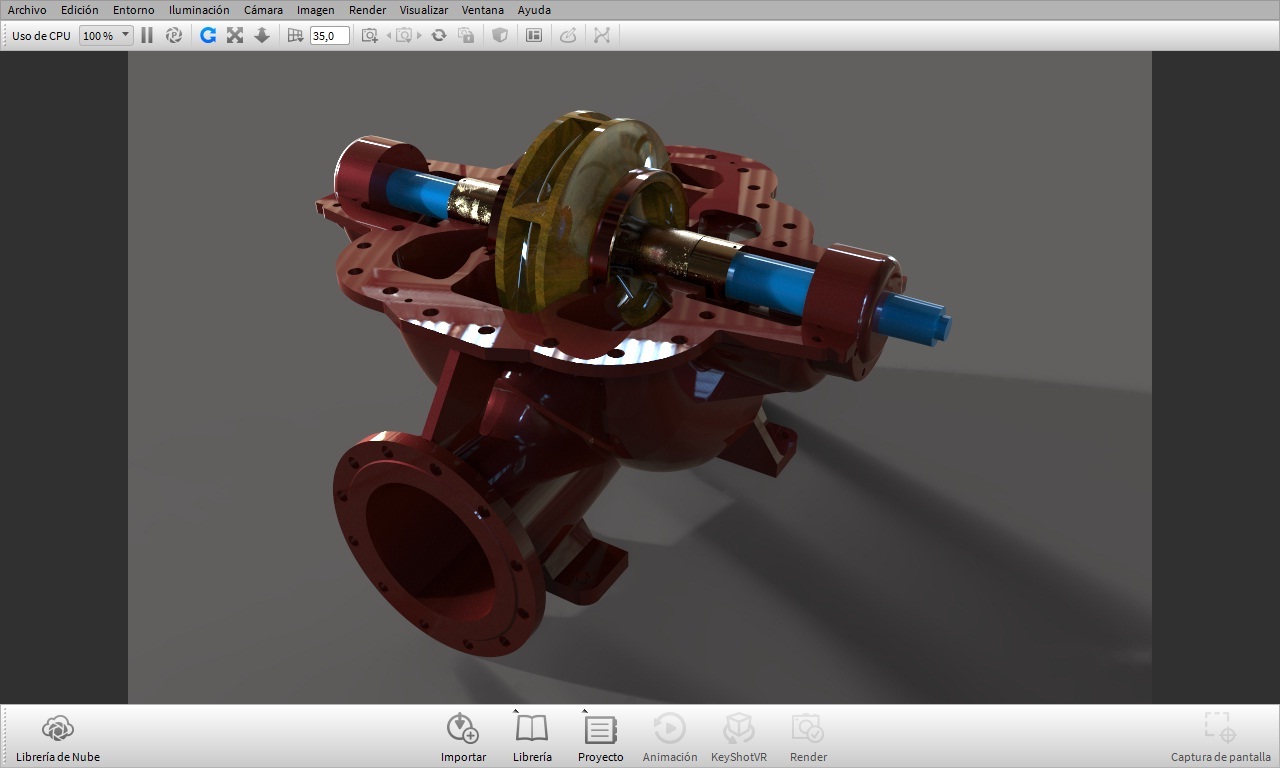Click the Animación button
Viewport: 1280px width, 768px height.
pyautogui.click(x=670, y=738)
